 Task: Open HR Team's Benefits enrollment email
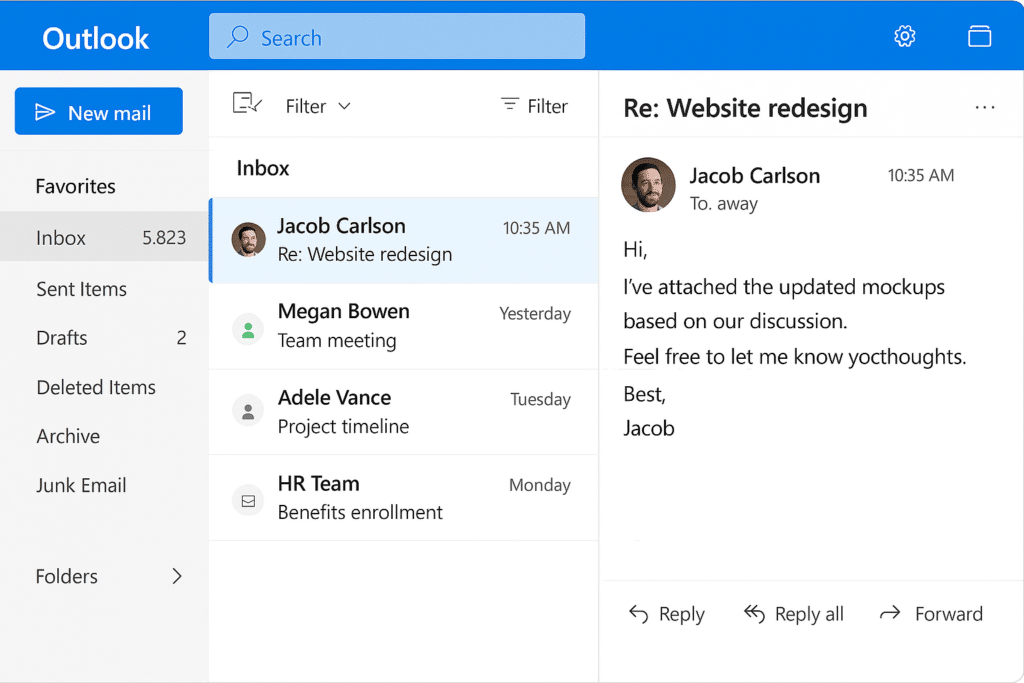pyautogui.click(x=404, y=498)
